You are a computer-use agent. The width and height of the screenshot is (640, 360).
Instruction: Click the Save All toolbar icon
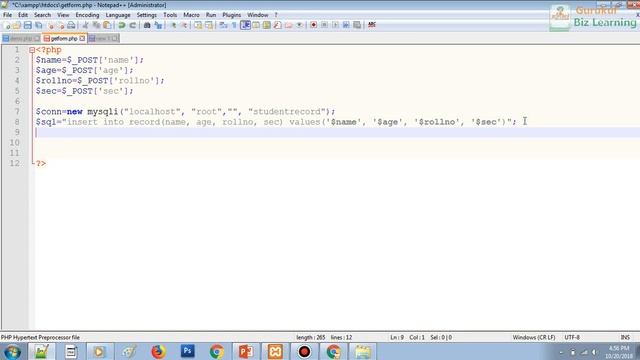click(39, 25)
